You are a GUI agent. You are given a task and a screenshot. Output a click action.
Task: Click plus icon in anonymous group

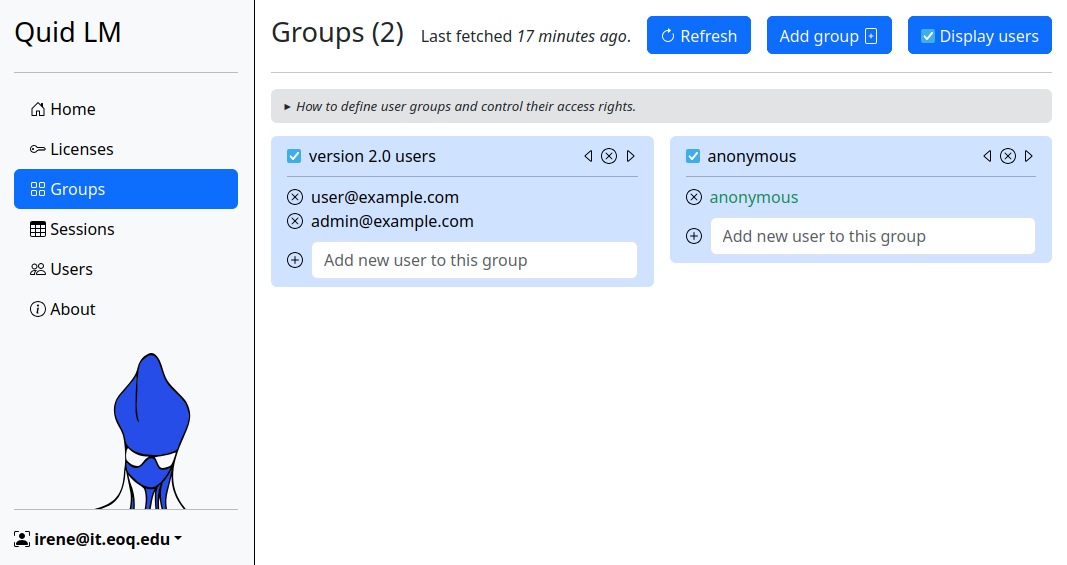(x=694, y=236)
